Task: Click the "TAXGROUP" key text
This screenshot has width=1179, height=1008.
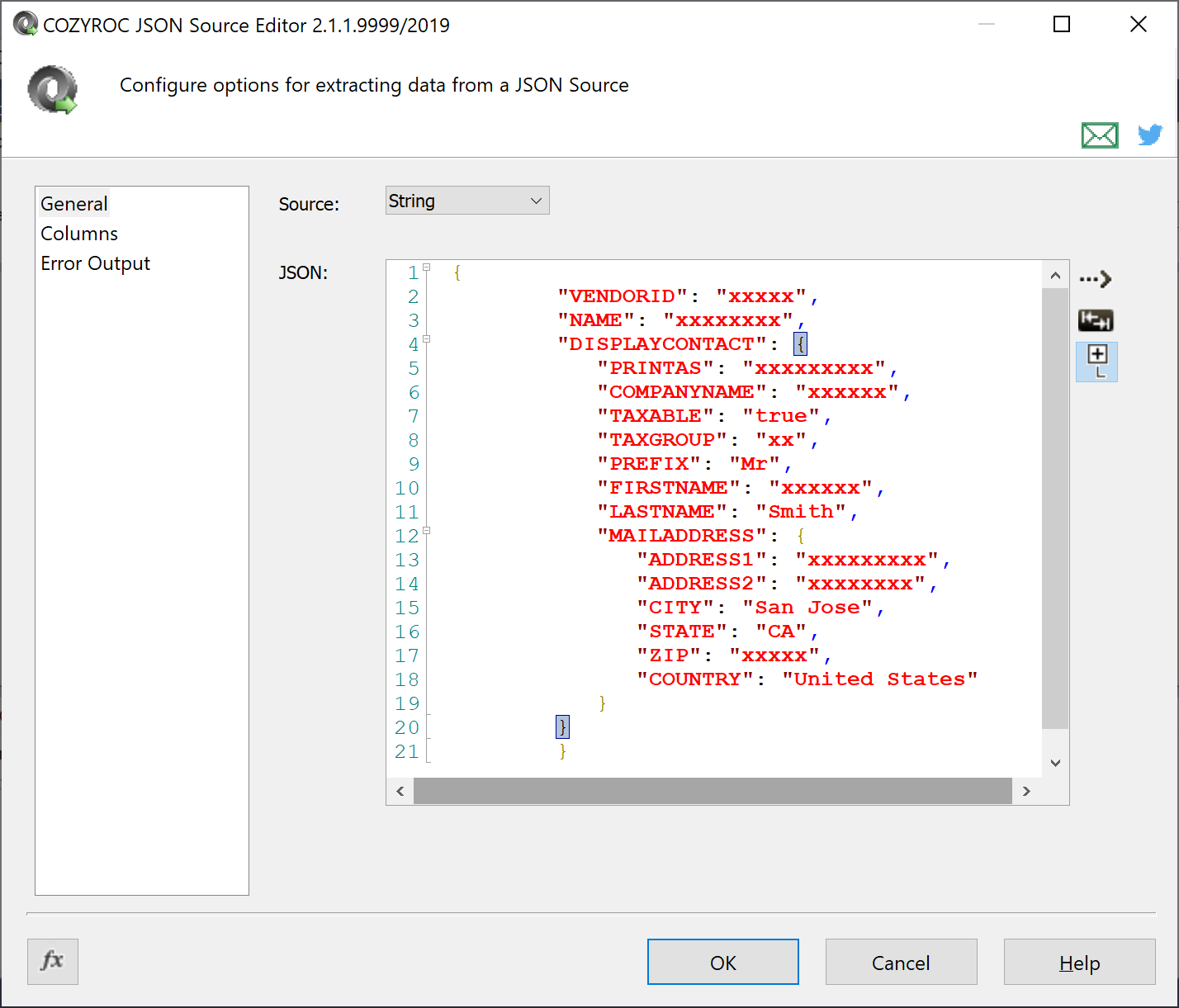Action: (662, 440)
